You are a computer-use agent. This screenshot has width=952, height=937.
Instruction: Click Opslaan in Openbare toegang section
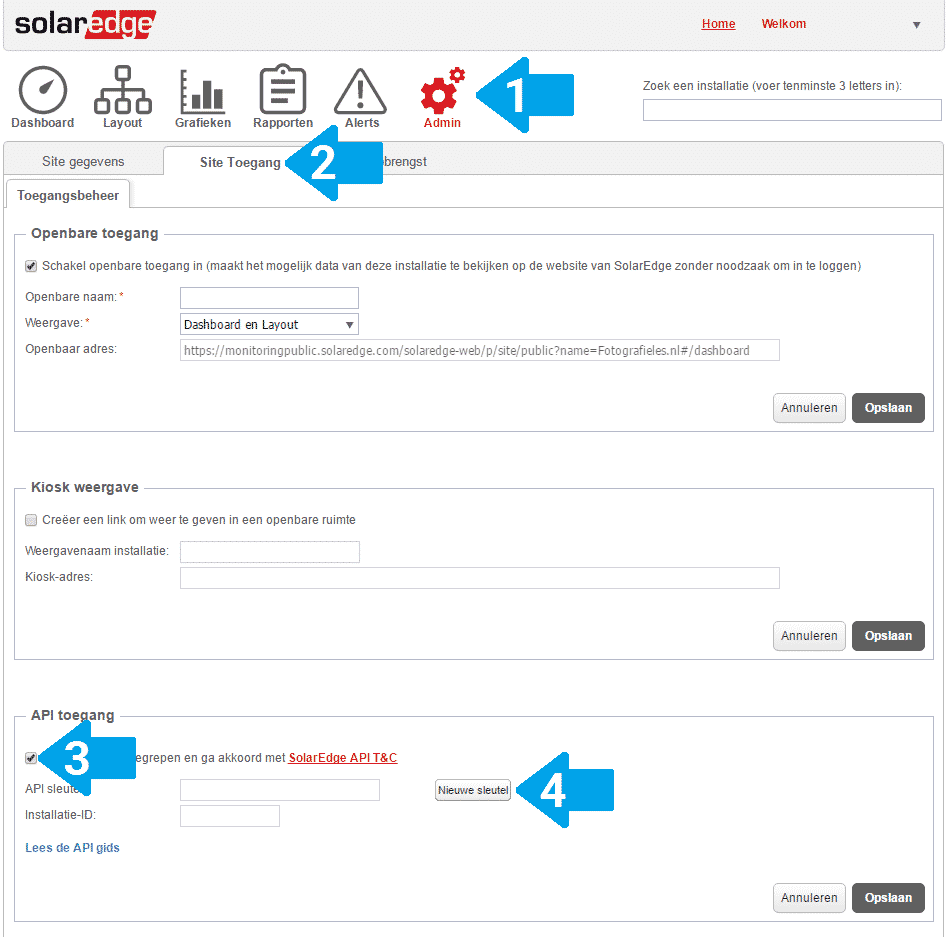(888, 408)
